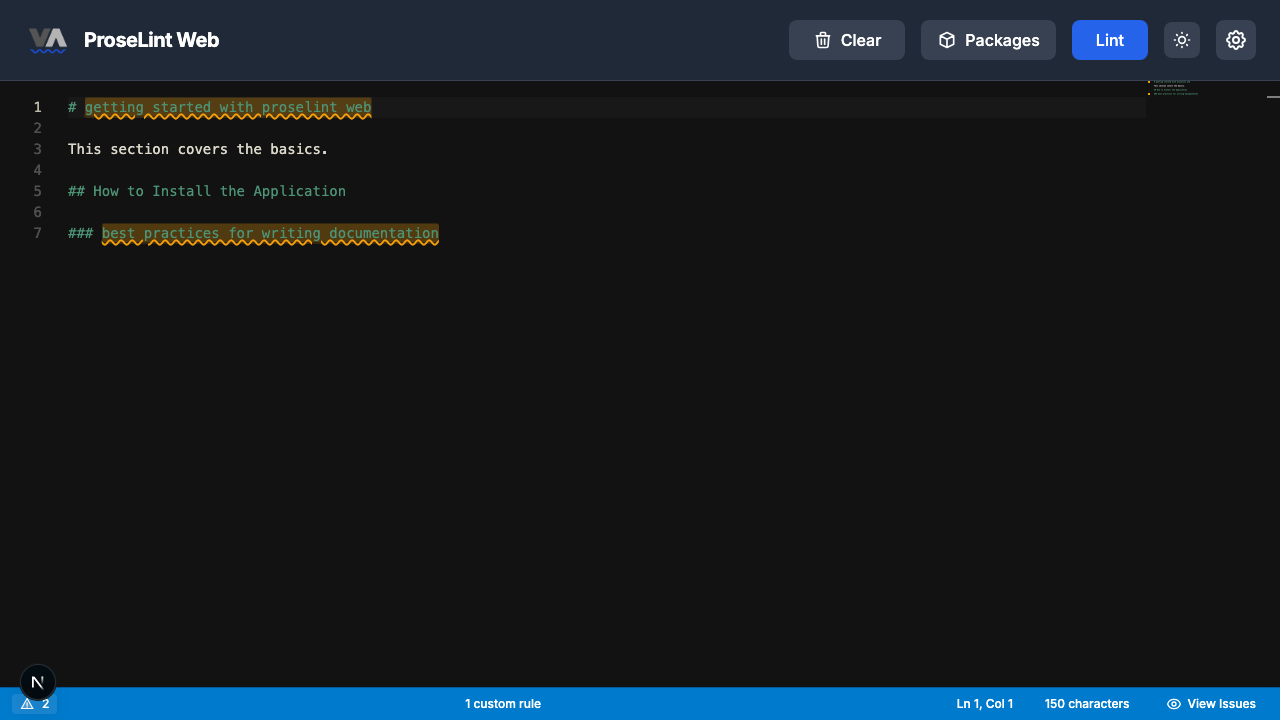Open the Packages manager
This screenshot has height=720, width=1280.
pos(988,40)
